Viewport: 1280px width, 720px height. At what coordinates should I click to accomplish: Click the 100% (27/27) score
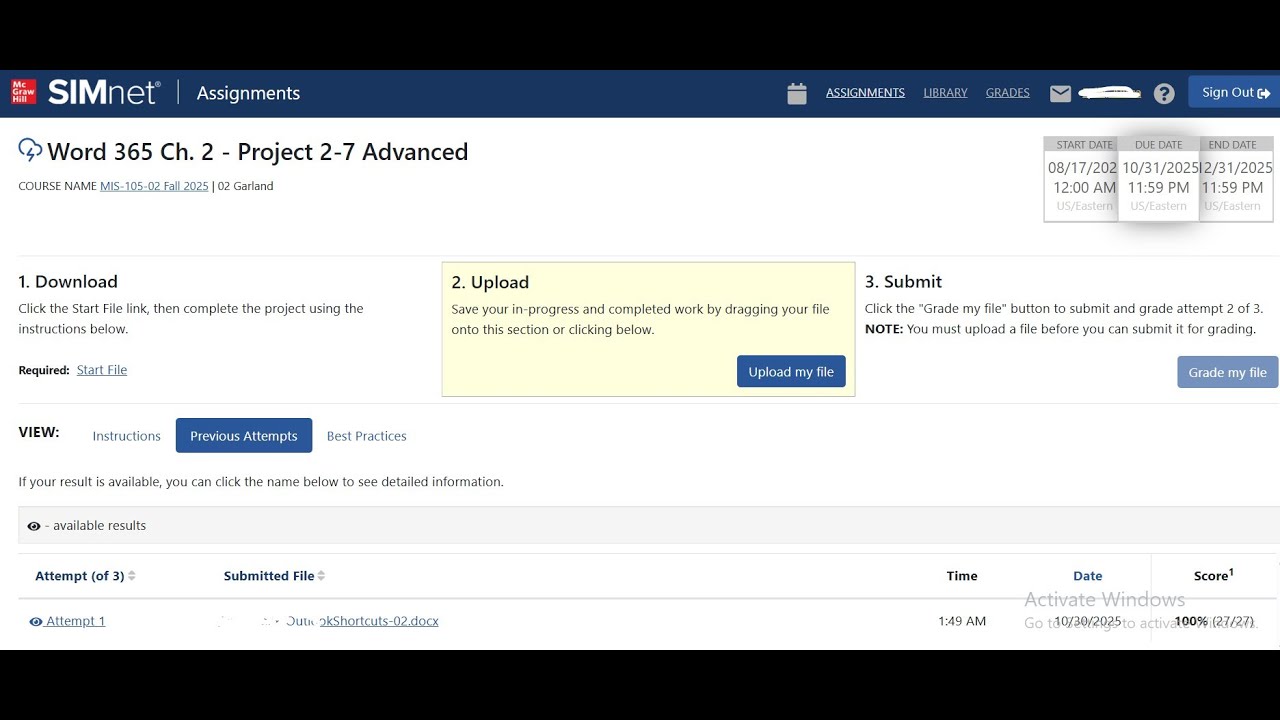click(x=1214, y=621)
